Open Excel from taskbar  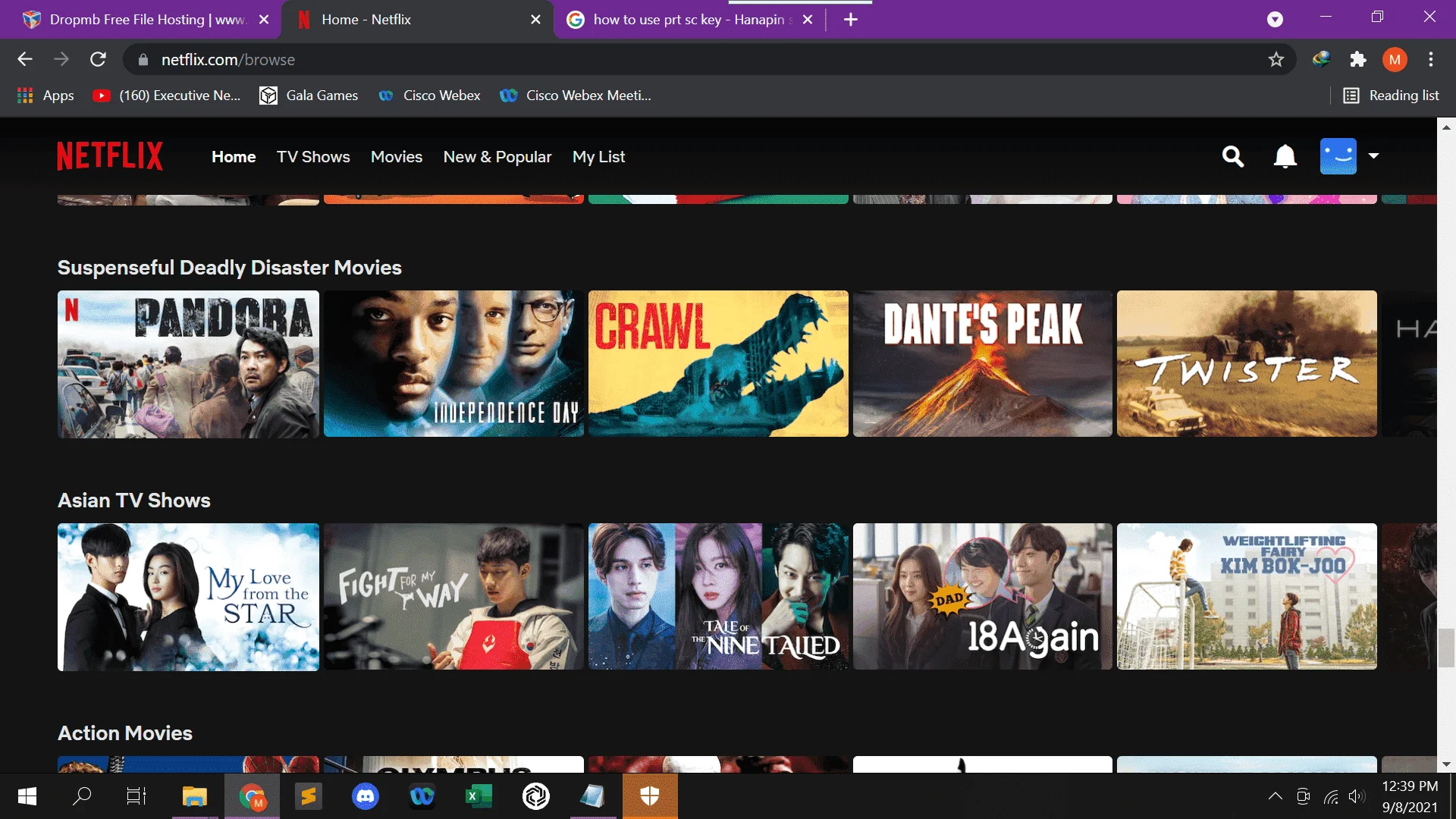tap(479, 796)
